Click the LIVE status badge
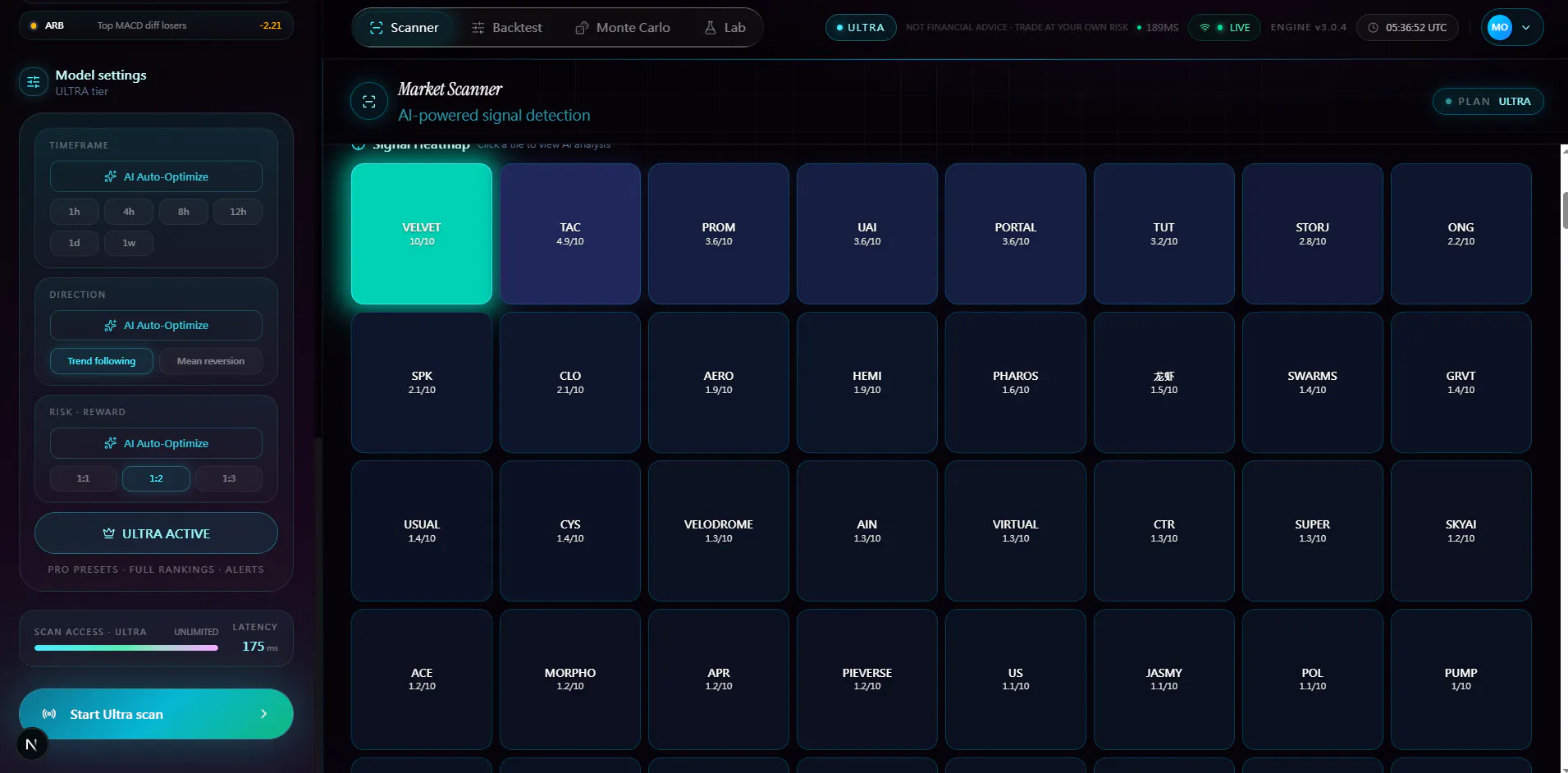Screen dimensions: 1568x773 1224,28
